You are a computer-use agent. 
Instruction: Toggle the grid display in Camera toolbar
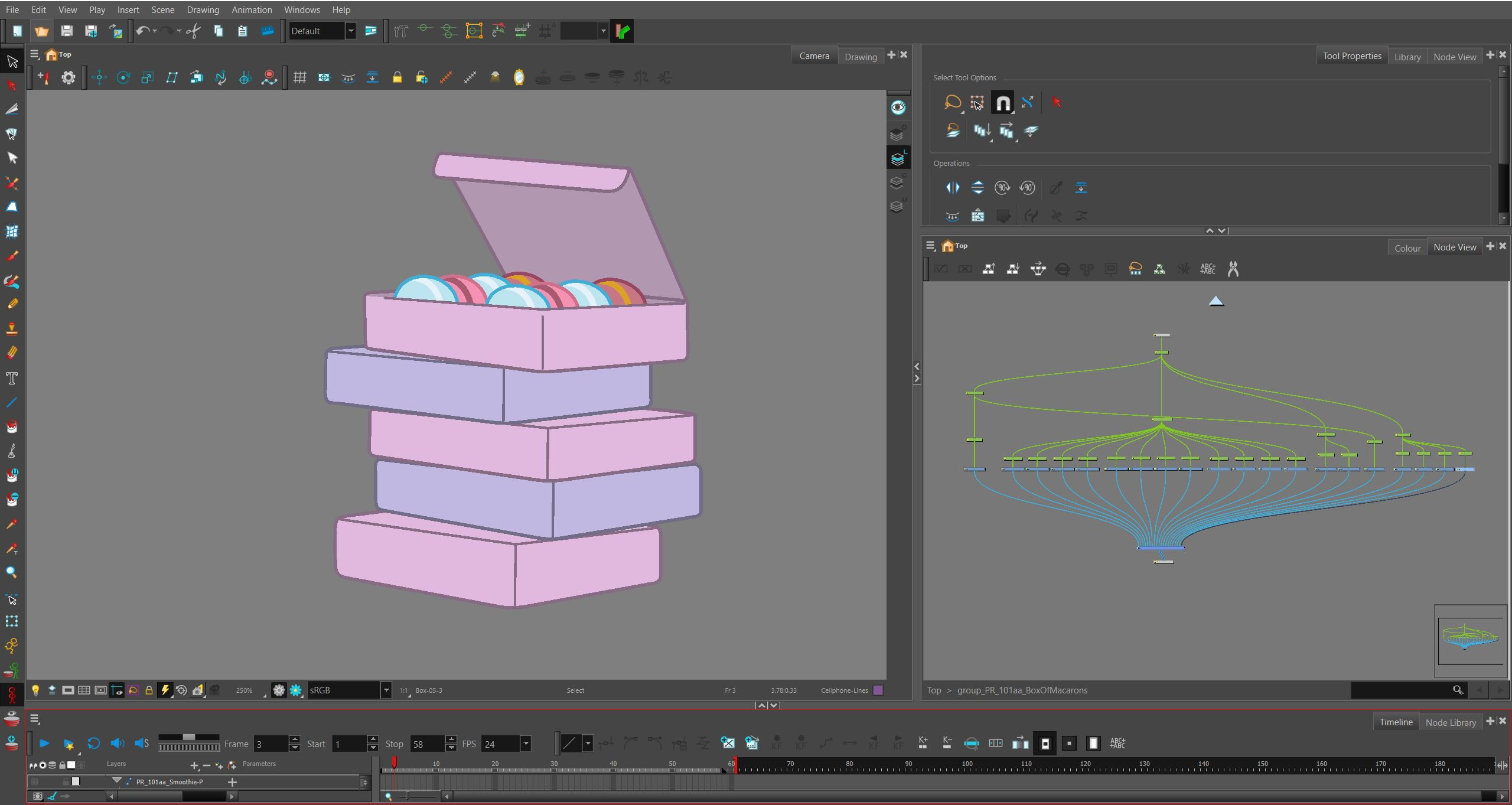(299, 77)
